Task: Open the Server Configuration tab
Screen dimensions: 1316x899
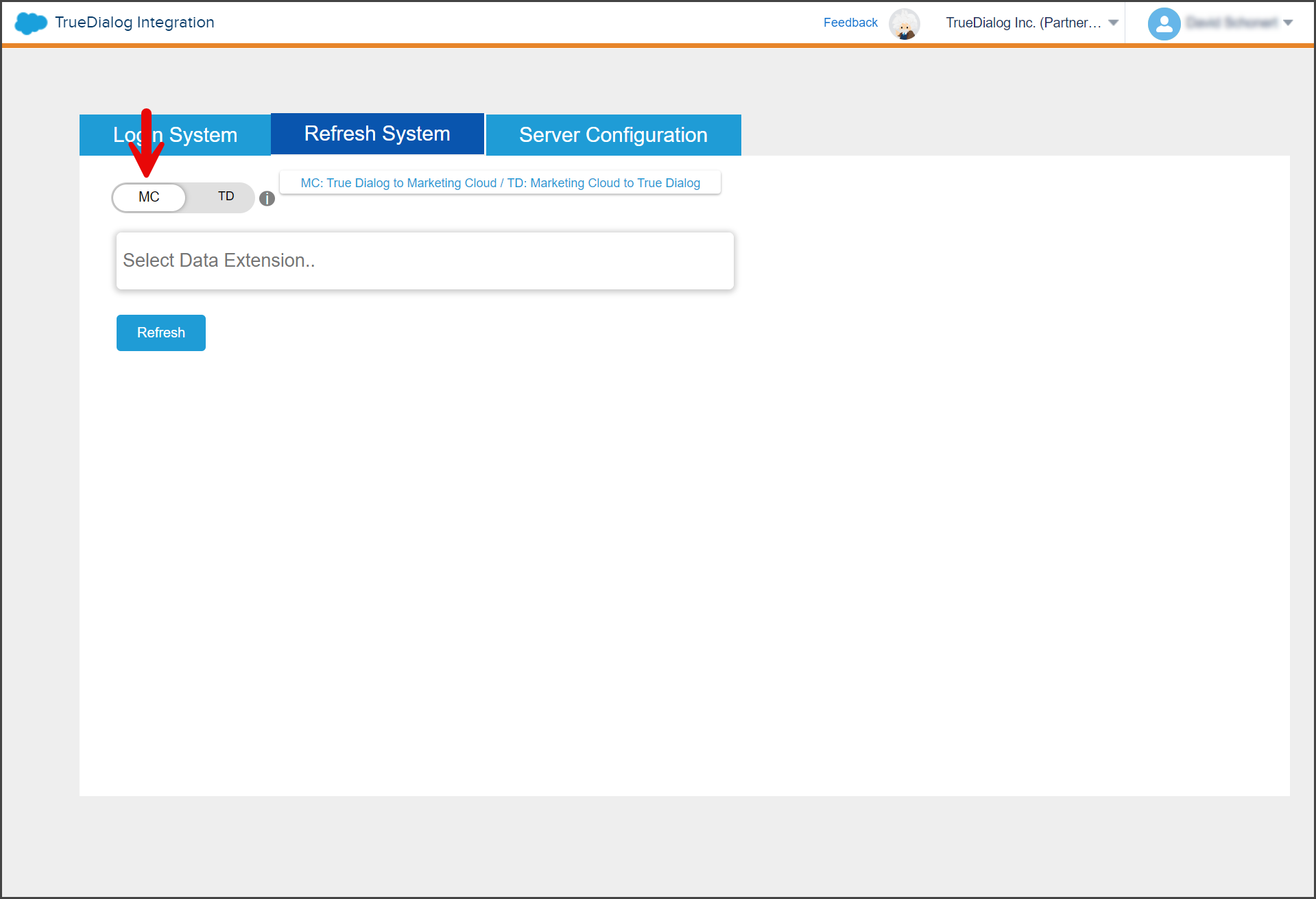Action: coord(613,135)
